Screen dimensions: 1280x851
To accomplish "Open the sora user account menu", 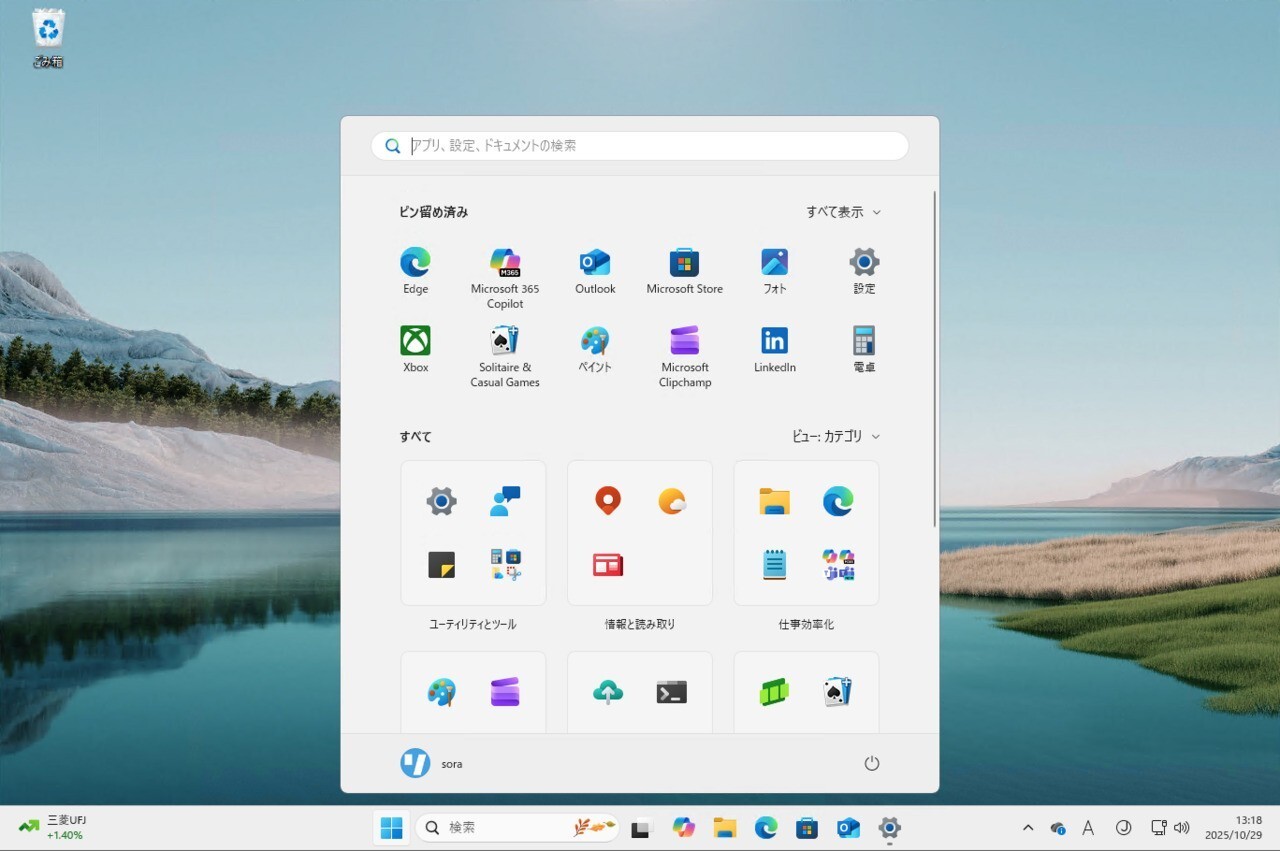I will [x=432, y=763].
